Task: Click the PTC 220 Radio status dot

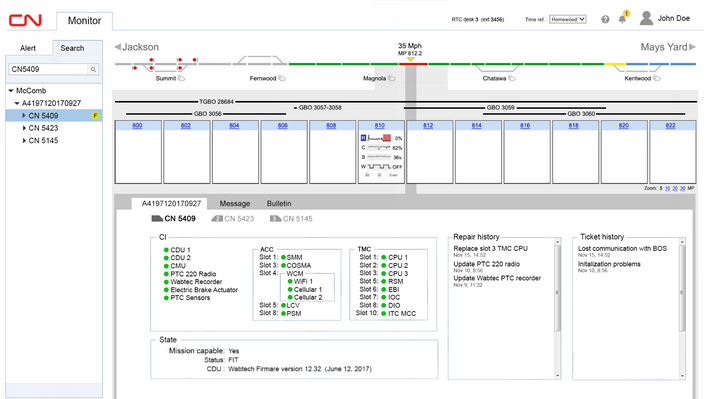Action: [x=166, y=274]
